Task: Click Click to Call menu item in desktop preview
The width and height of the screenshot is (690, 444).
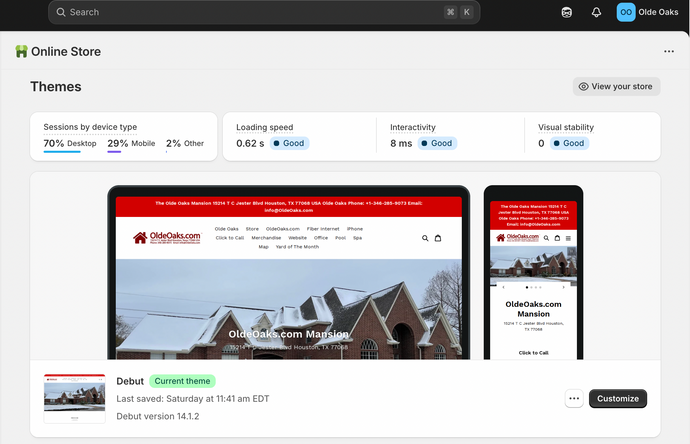Action: (x=230, y=238)
